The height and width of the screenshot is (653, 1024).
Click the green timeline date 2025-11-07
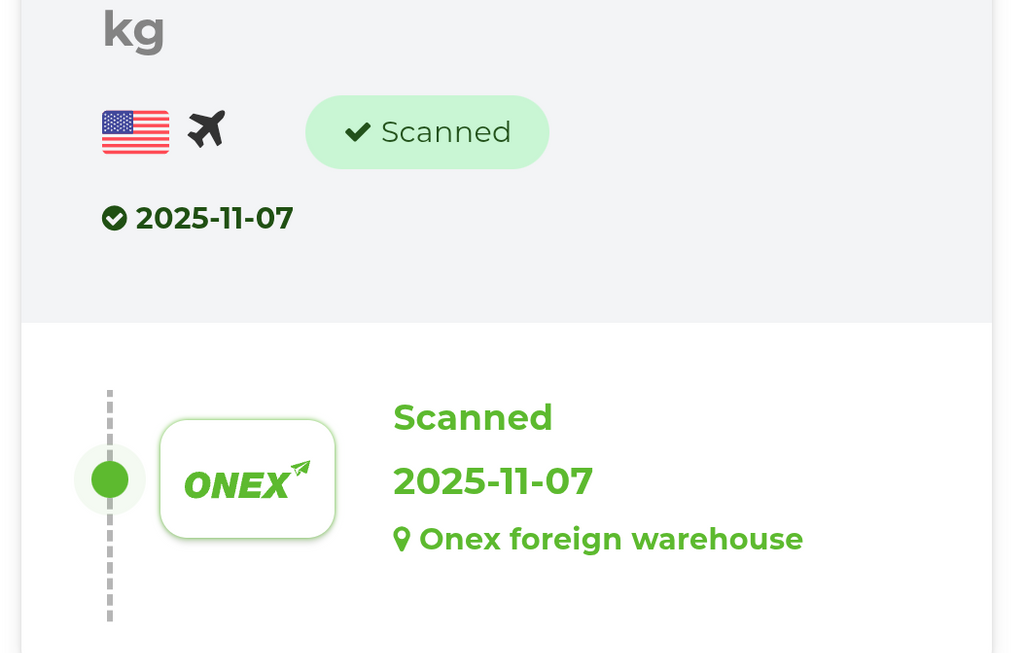(493, 481)
